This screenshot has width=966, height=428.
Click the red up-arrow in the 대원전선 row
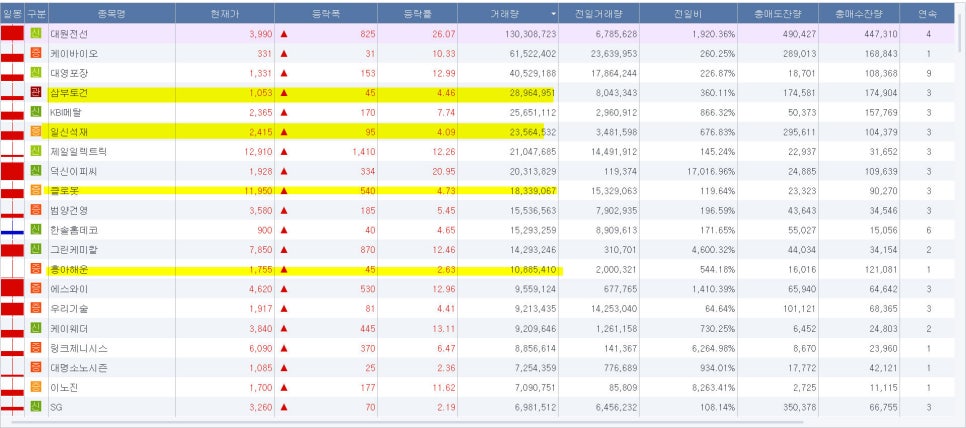(x=284, y=34)
